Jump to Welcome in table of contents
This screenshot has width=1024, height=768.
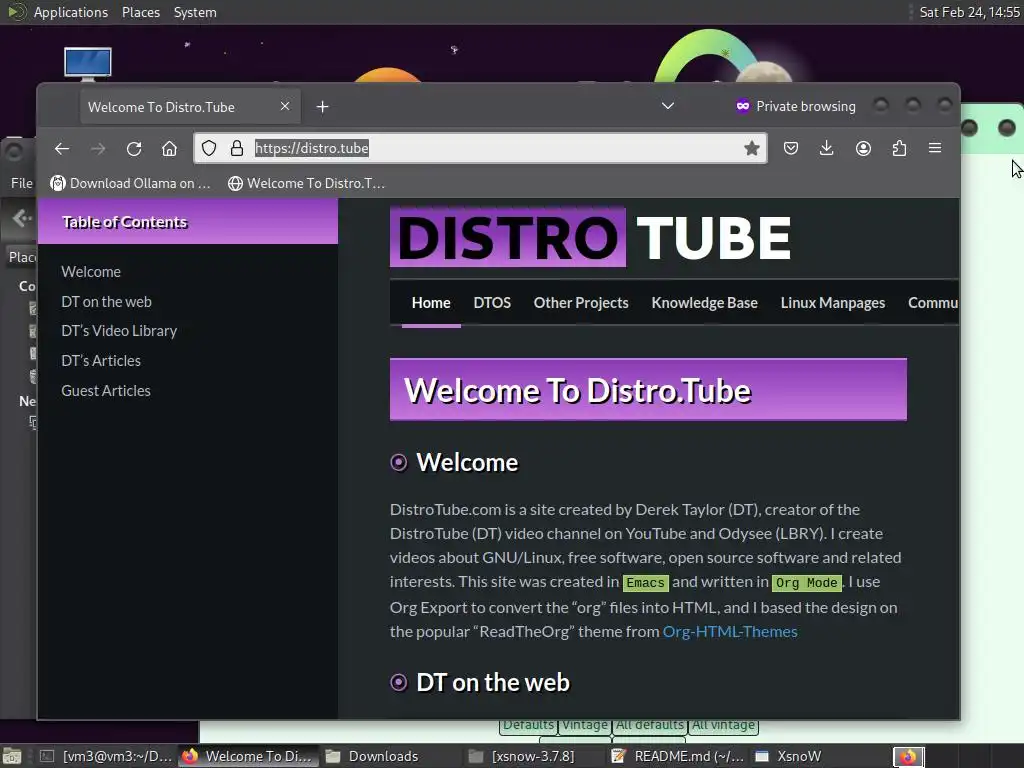(91, 272)
